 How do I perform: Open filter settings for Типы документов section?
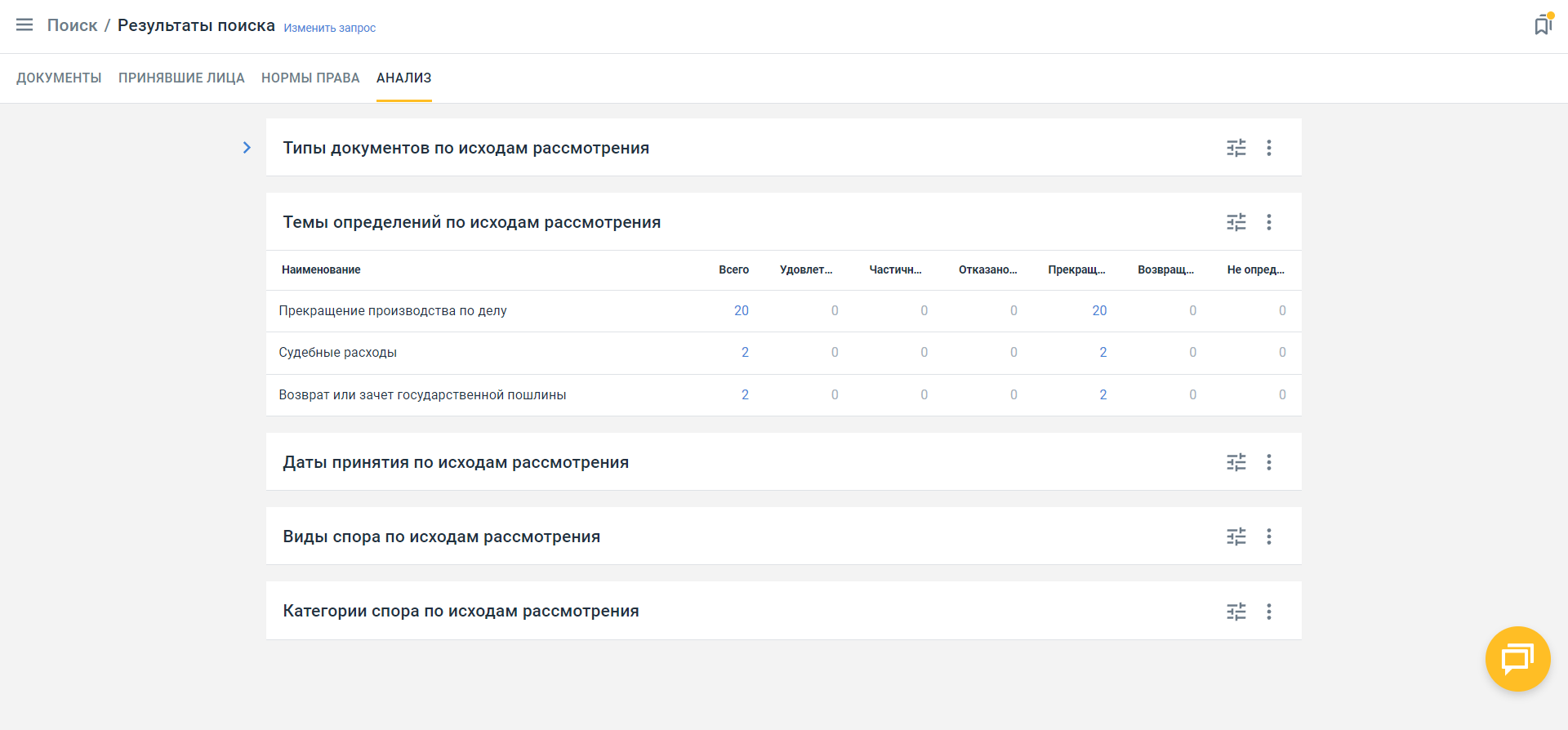pyautogui.click(x=1236, y=148)
